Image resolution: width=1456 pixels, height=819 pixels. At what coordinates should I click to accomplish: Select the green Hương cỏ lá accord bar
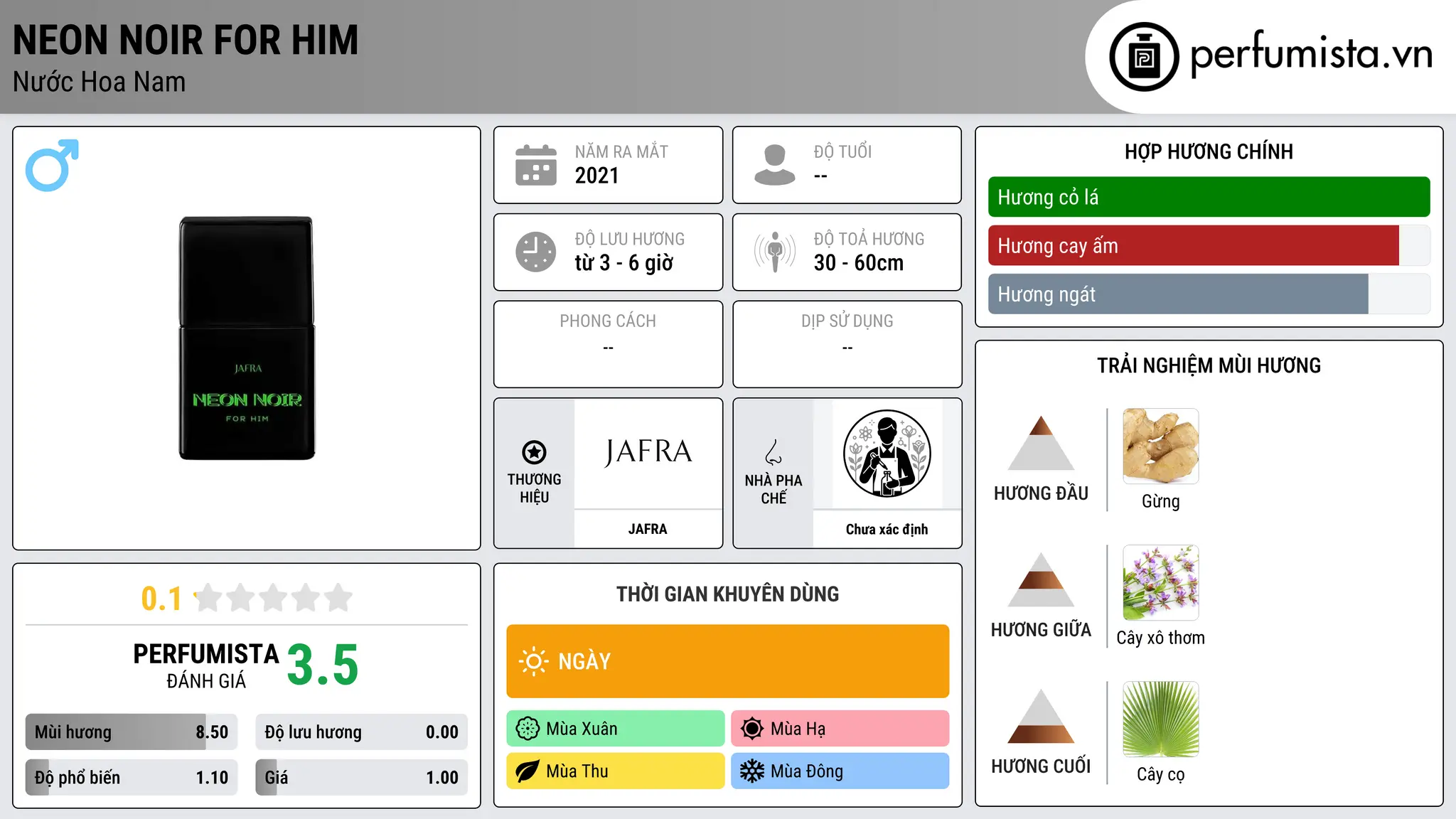(x=1209, y=197)
